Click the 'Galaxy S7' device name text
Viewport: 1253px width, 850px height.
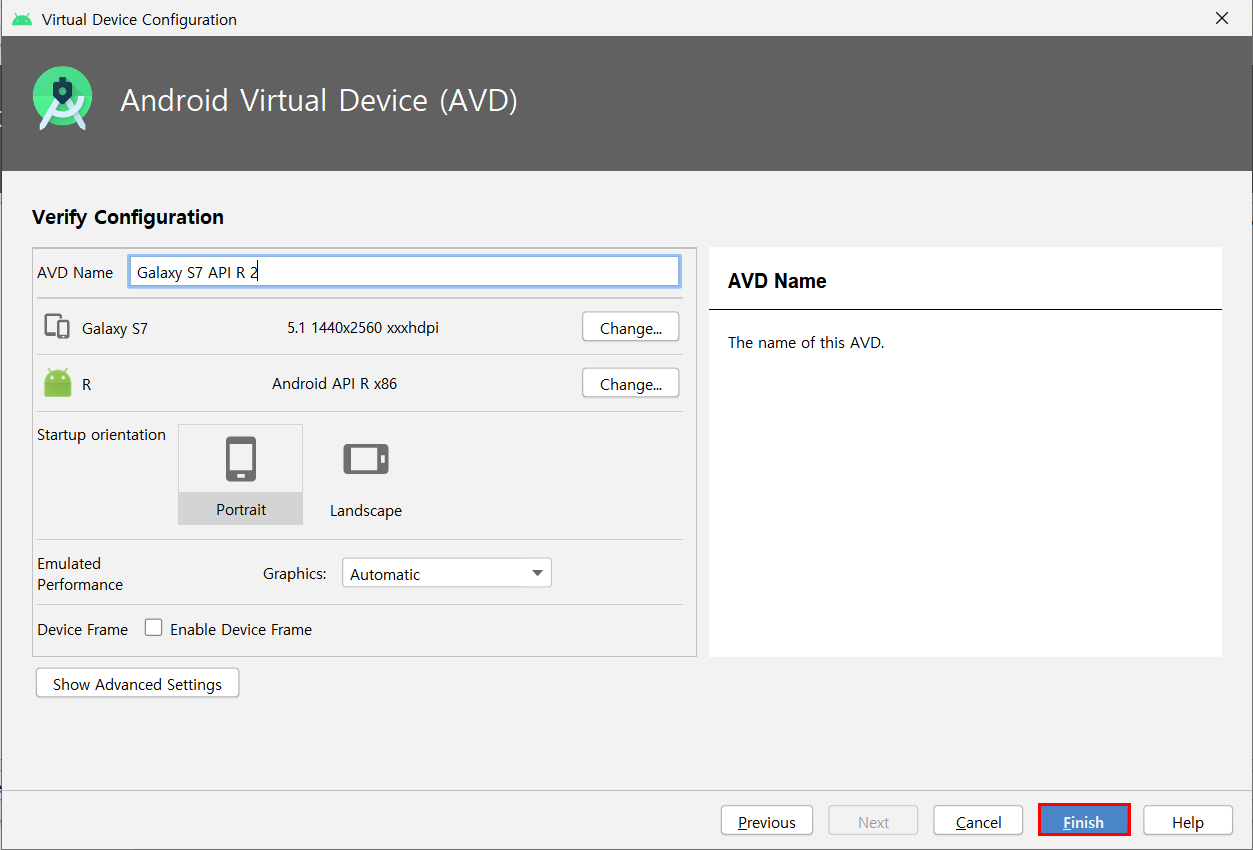coord(115,328)
